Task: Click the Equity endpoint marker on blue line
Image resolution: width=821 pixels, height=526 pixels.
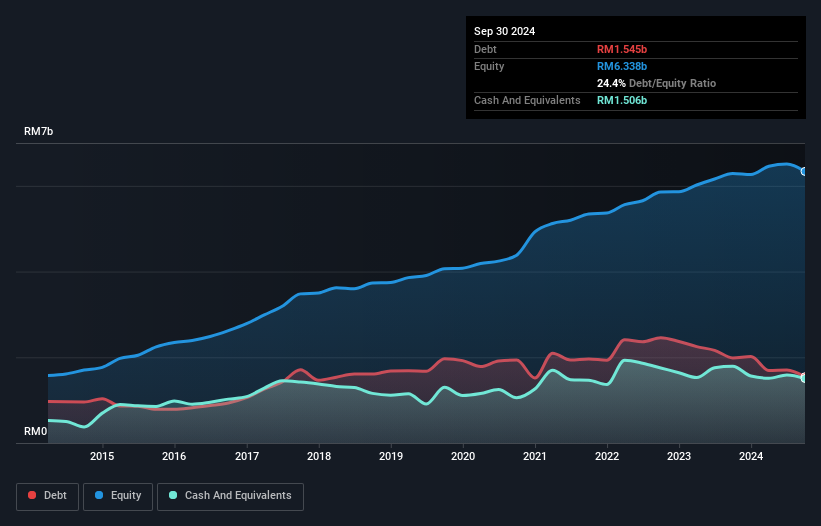Action: click(x=804, y=171)
